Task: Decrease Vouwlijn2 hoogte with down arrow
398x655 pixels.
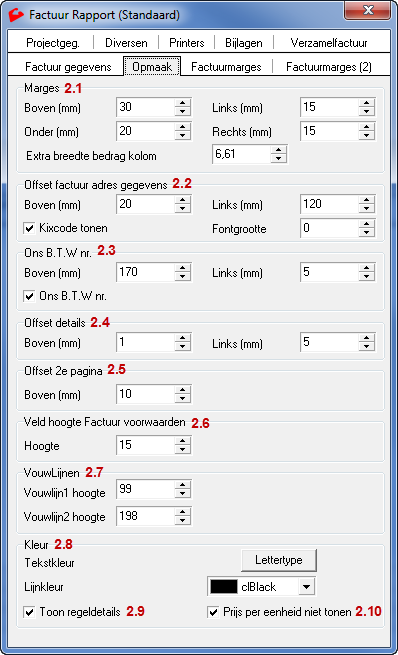Action: click(183, 520)
